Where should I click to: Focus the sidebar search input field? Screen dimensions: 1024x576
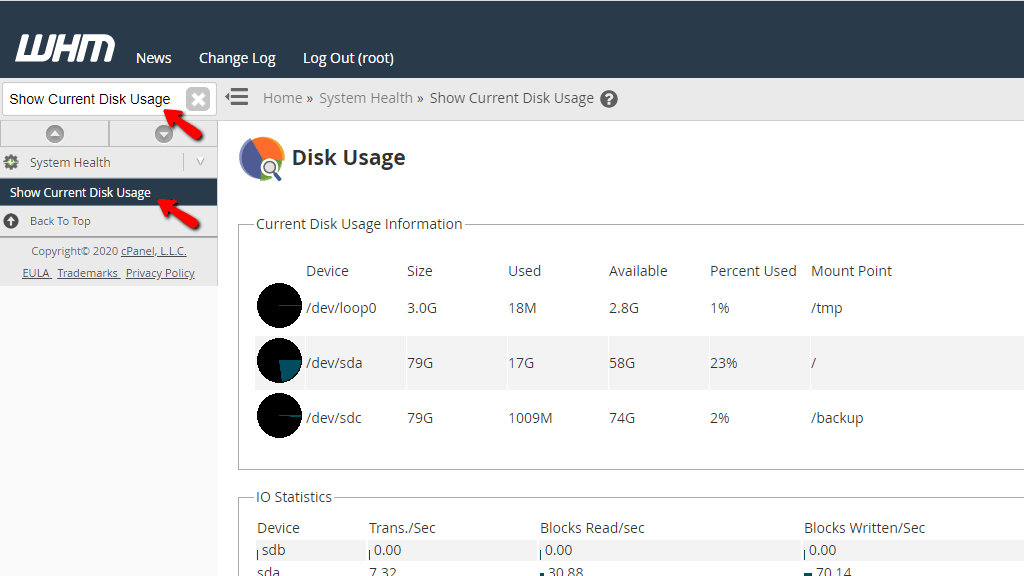93,99
